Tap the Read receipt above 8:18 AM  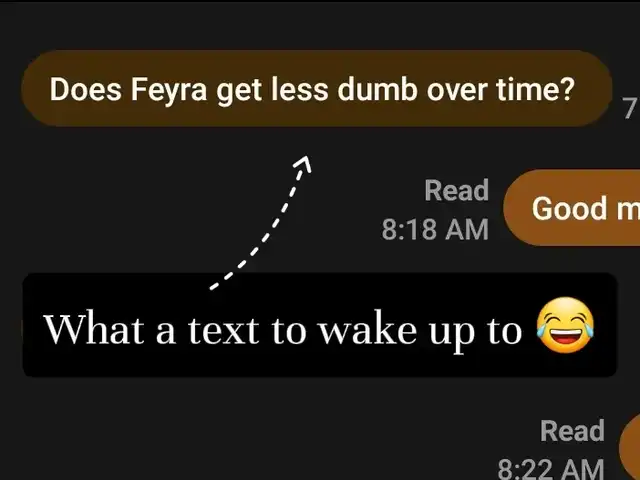point(456,190)
